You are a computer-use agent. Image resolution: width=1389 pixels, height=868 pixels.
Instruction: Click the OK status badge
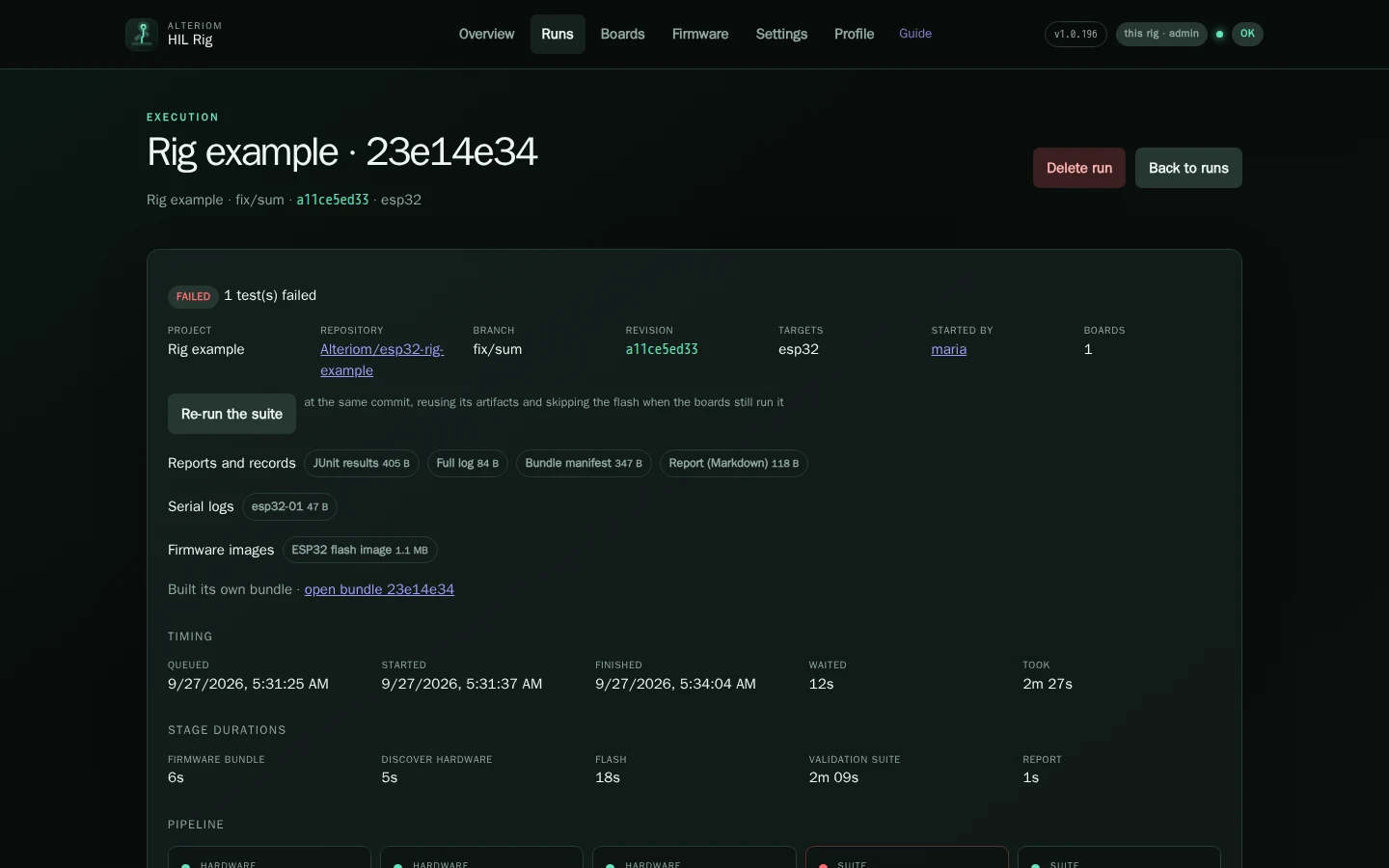(1247, 34)
